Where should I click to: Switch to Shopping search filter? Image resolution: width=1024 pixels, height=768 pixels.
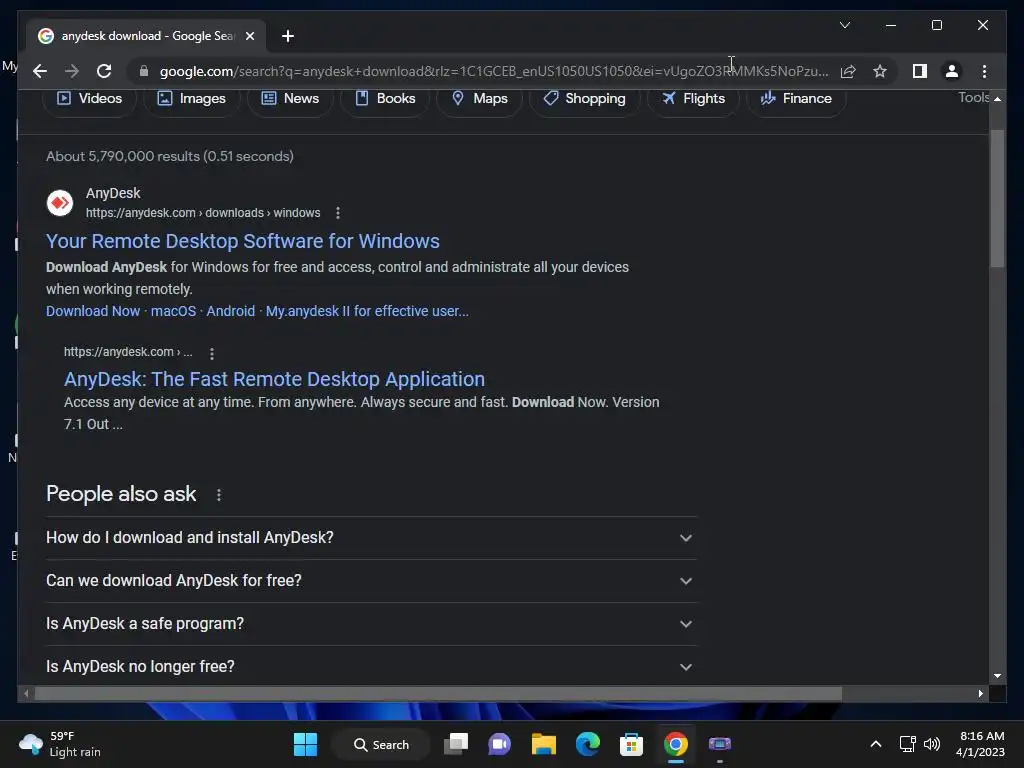(x=584, y=99)
